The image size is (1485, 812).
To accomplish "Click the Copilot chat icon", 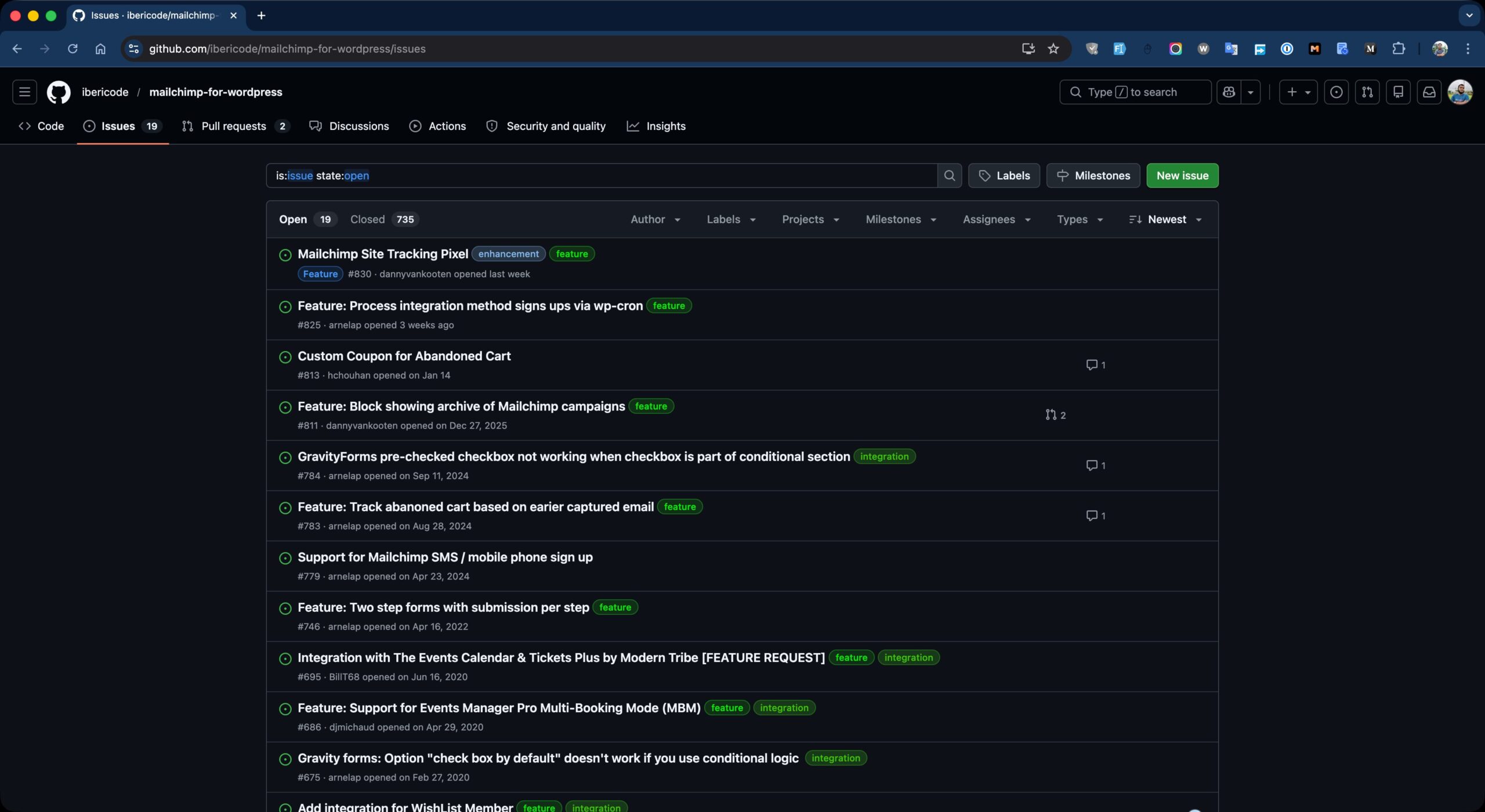I will (1229, 92).
